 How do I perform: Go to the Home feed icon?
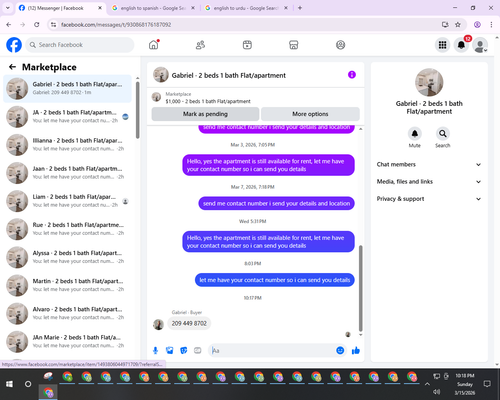coord(154,45)
